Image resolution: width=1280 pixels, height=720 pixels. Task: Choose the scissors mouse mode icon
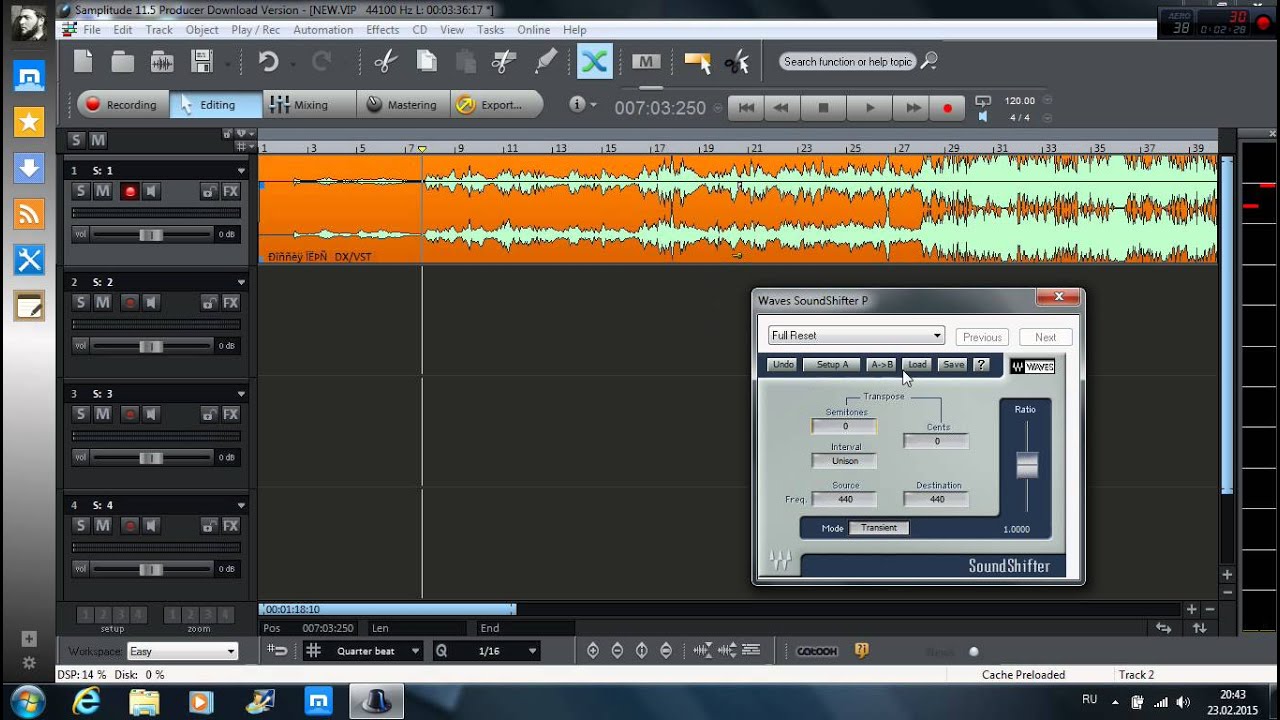(x=737, y=62)
